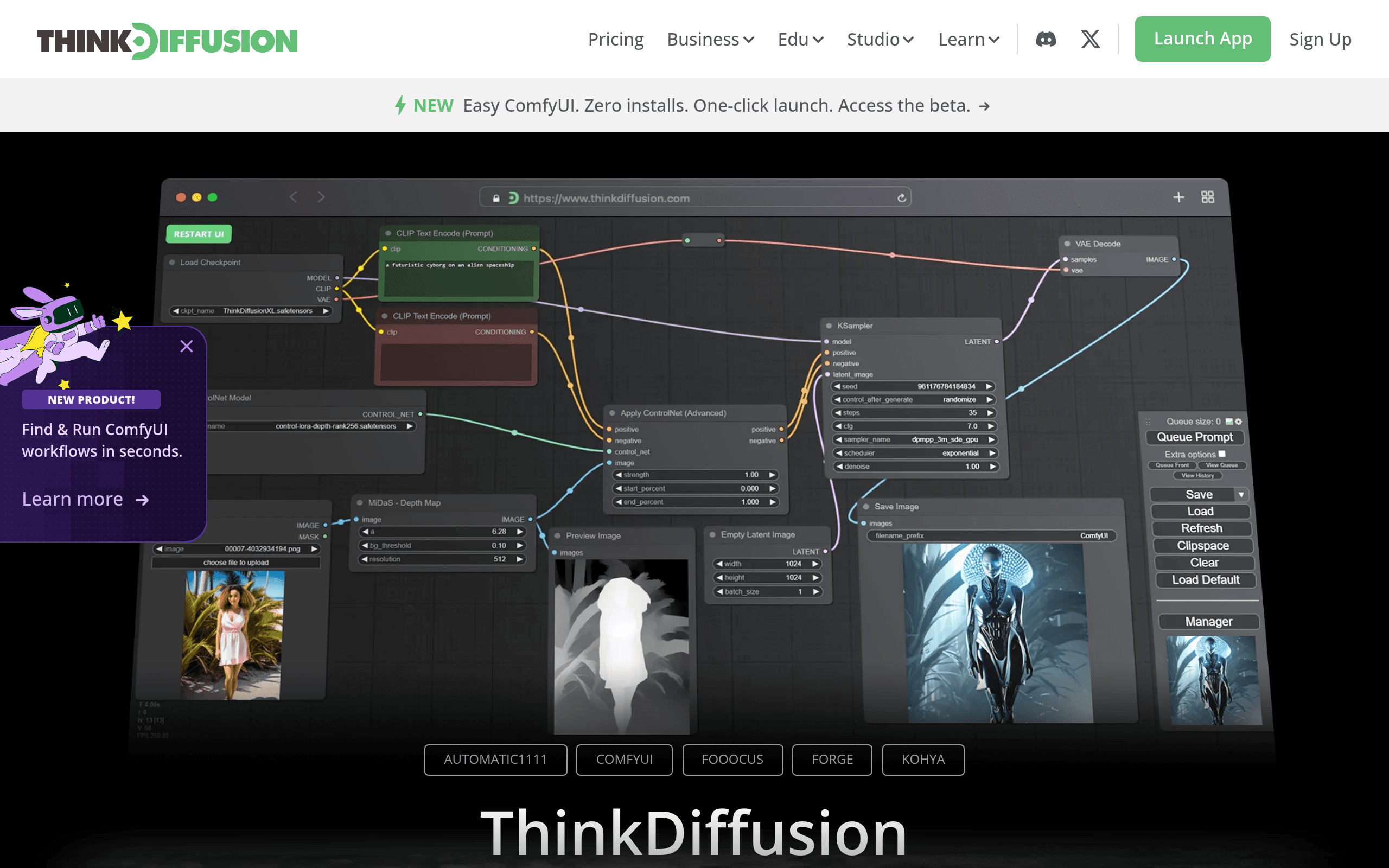Open the X (Twitter) icon link
Image resolution: width=1389 pixels, height=868 pixels.
(1090, 39)
